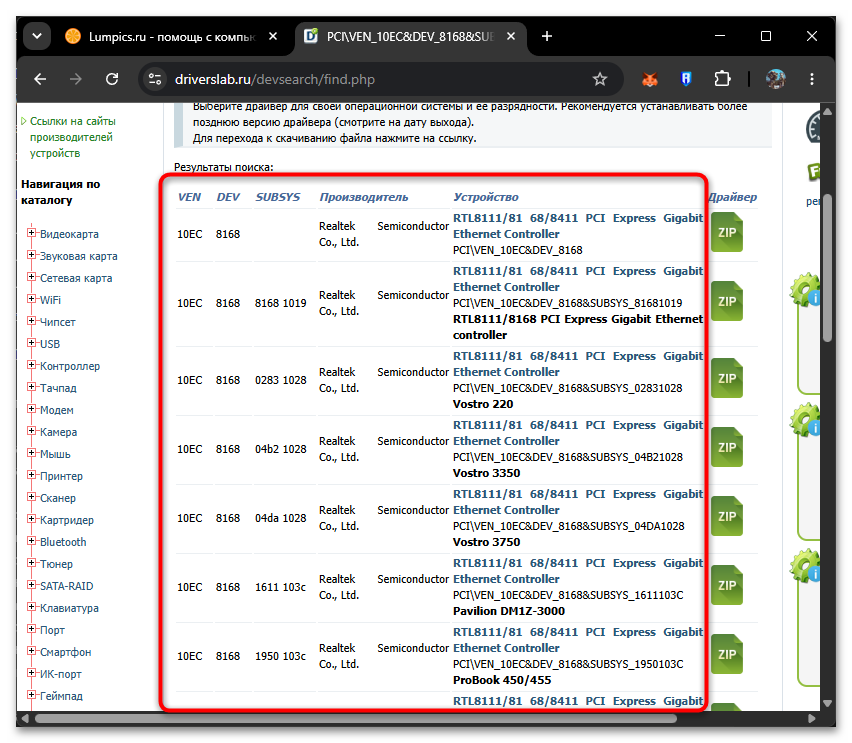Go forward in browser history
This screenshot has height=743, width=852.
click(x=76, y=79)
